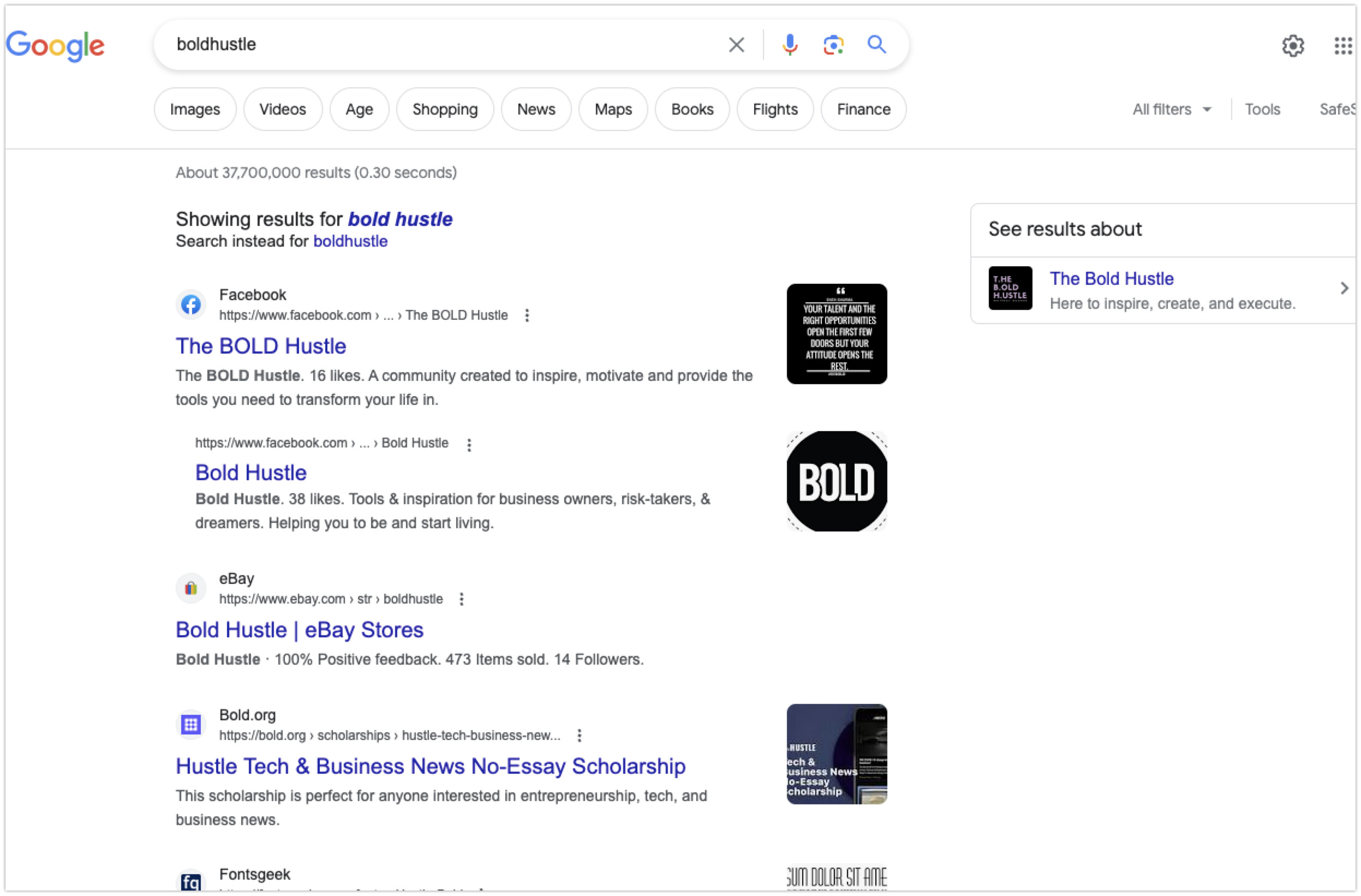Click the Google logo

pos(56,46)
